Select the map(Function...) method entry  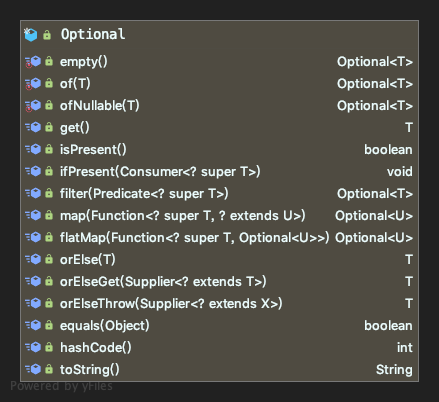[219, 215]
